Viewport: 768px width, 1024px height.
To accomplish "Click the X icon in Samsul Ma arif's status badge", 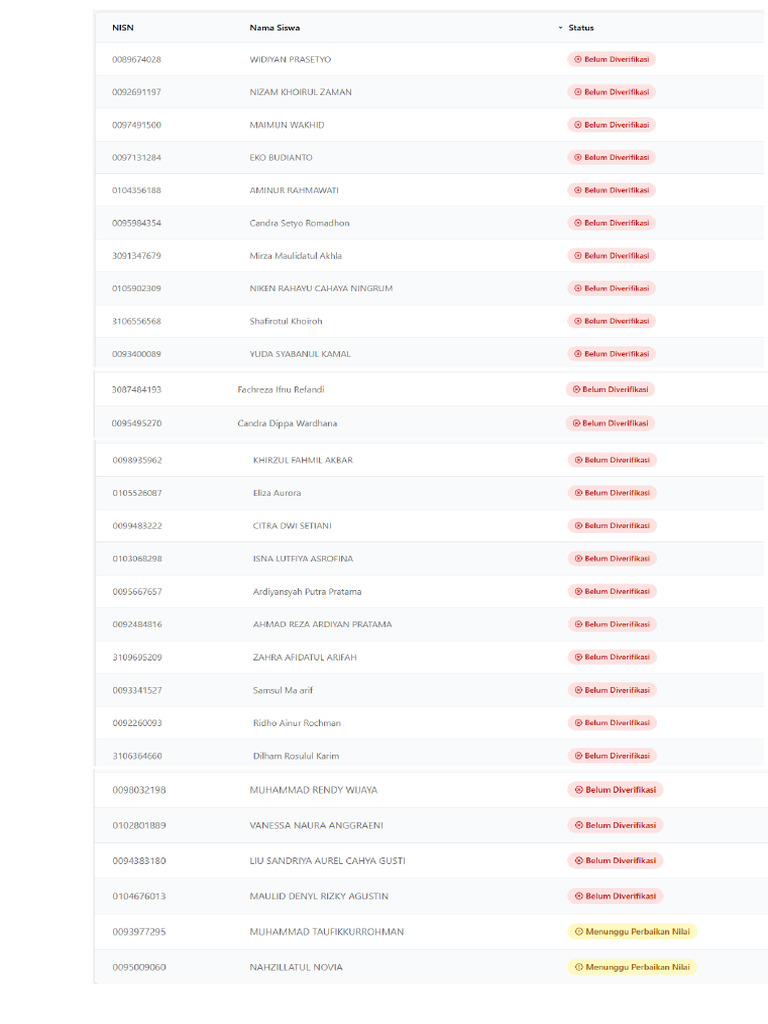I will pyautogui.click(x=577, y=691).
